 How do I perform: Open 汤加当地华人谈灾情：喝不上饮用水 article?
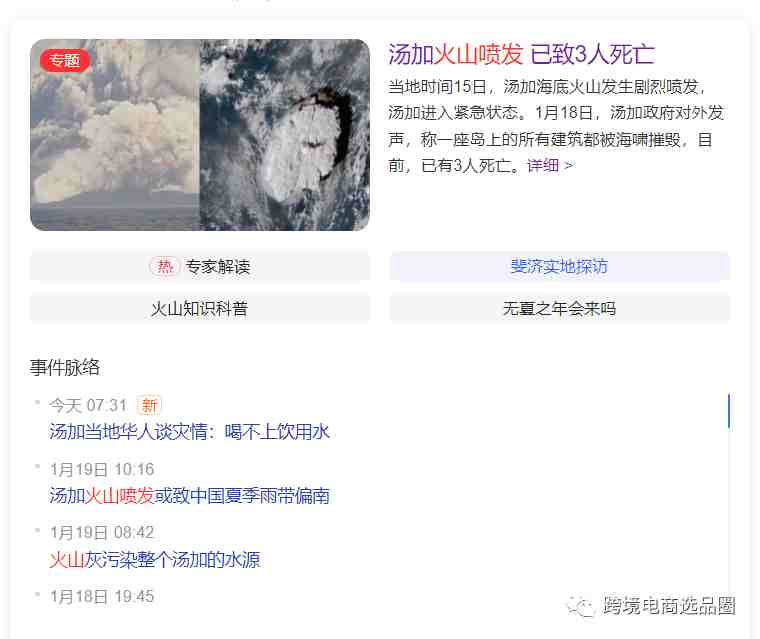(x=190, y=431)
